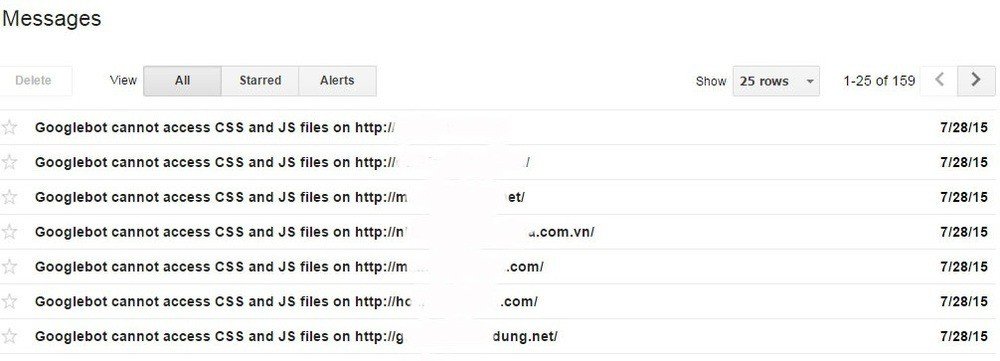Switch to the Starred view tab
This screenshot has height=361, width=1000.
260,81
